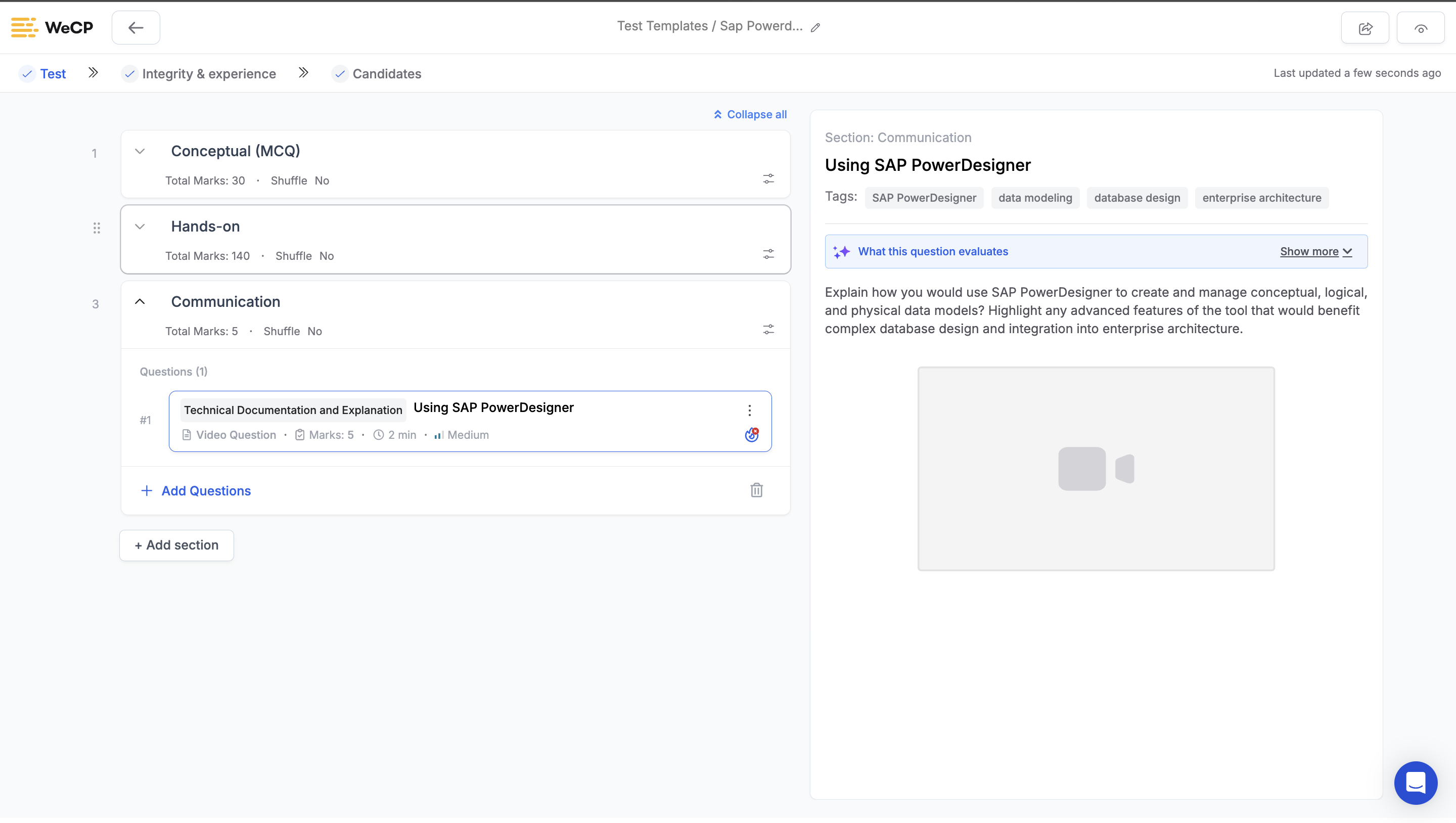Expand the Hands-on section chevron
Screen dimensions: 1456x823
(x=140, y=226)
